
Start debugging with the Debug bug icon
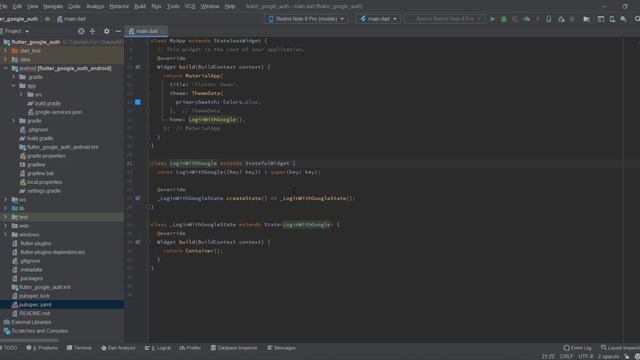(504, 19)
